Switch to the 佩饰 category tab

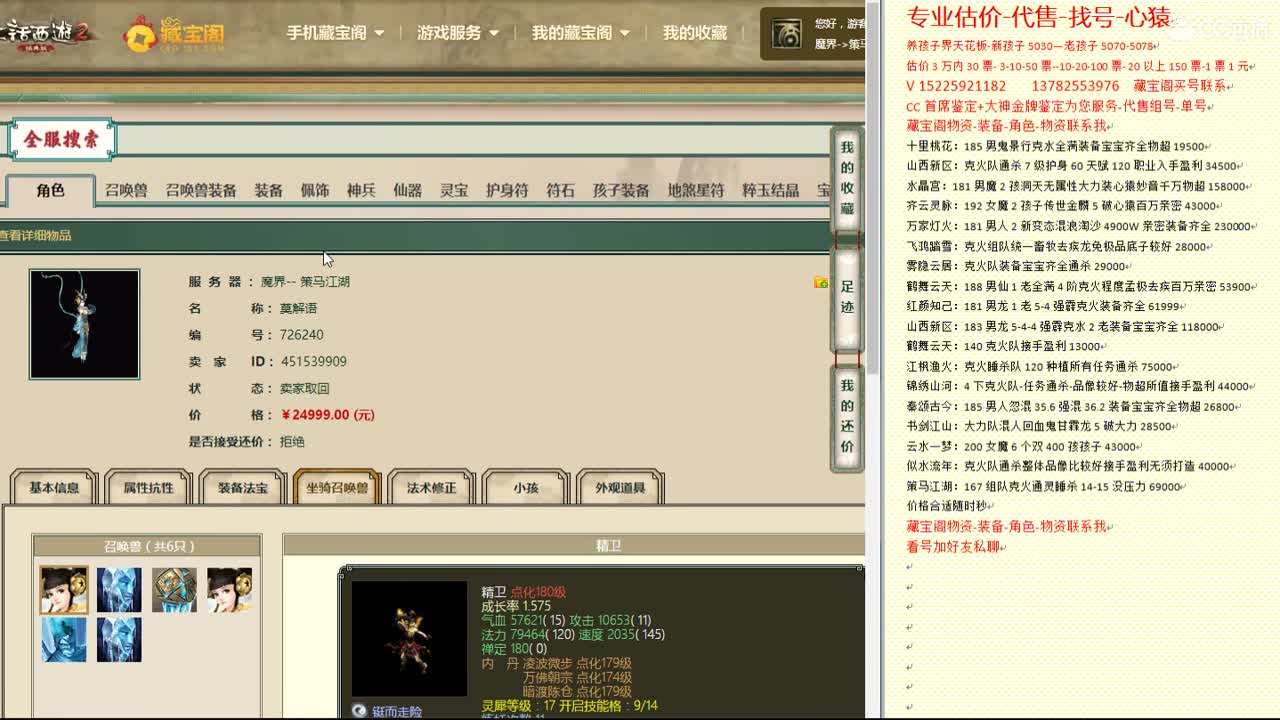[x=315, y=190]
